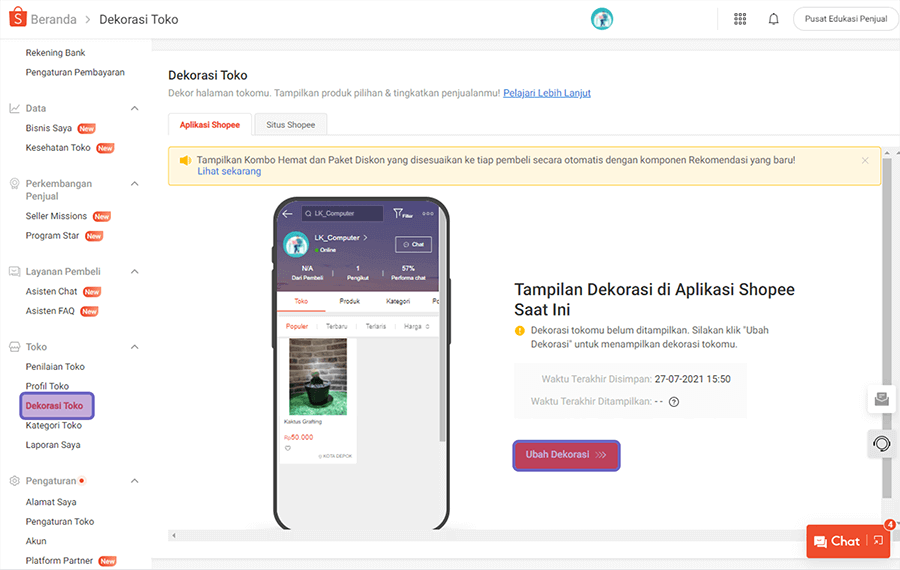Open Asisten Chat in sidebar
The width and height of the screenshot is (900, 570).
(x=51, y=291)
